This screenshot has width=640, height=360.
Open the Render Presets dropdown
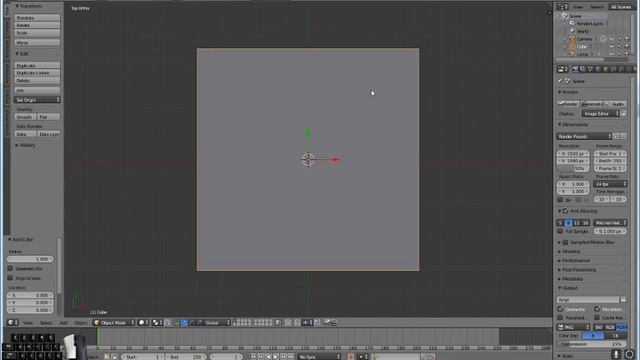point(584,136)
